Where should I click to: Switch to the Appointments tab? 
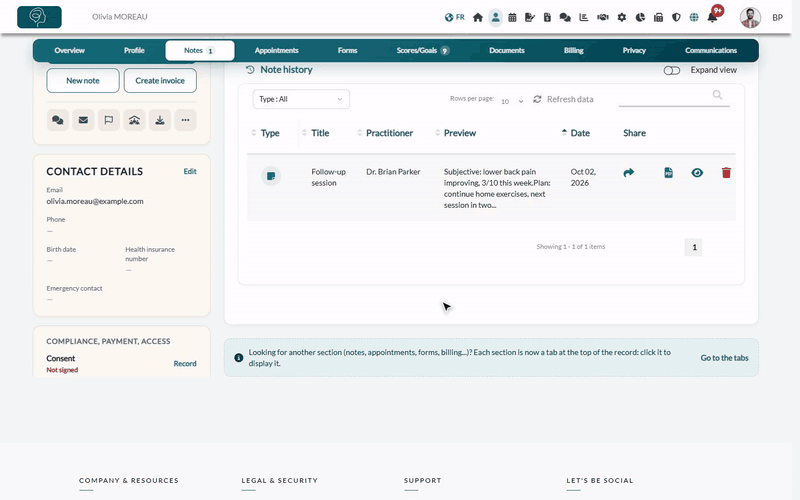pyautogui.click(x=277, y=51)
